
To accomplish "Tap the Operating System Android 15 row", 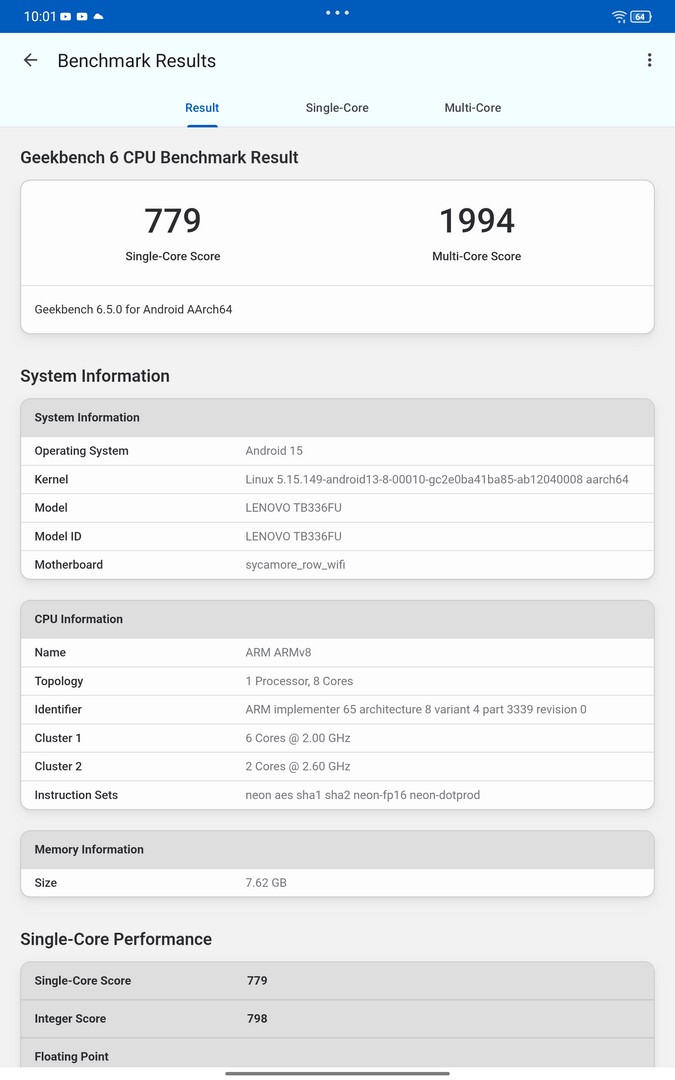I will (337, 451).
